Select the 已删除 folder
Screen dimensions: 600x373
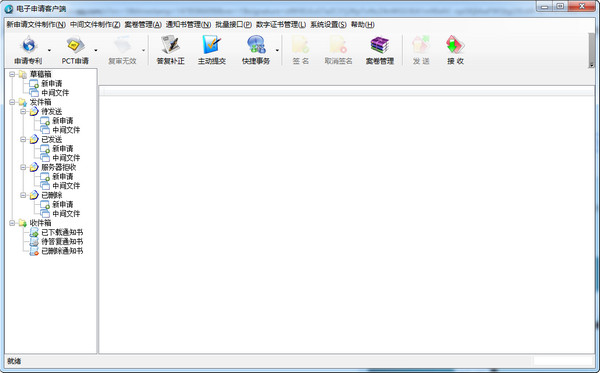click(x=52, y=195)
